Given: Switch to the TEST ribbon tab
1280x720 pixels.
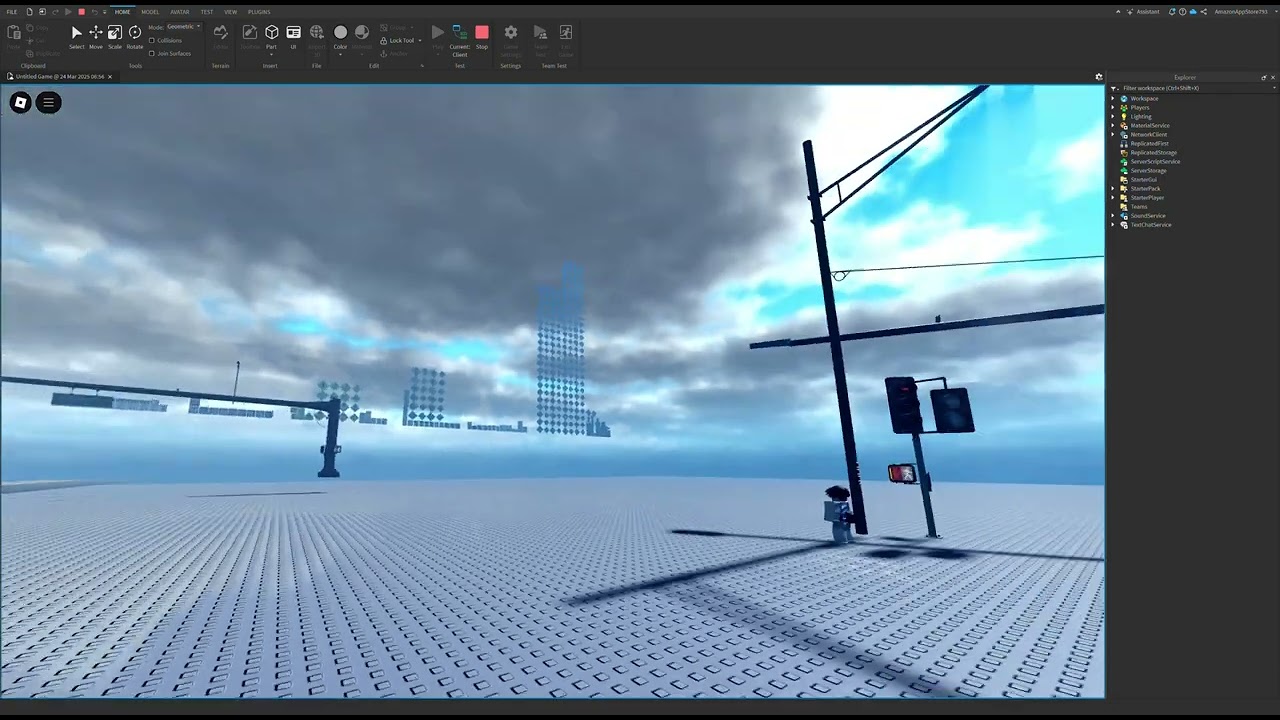Looking at the screenshot, I should pos(207,12).
